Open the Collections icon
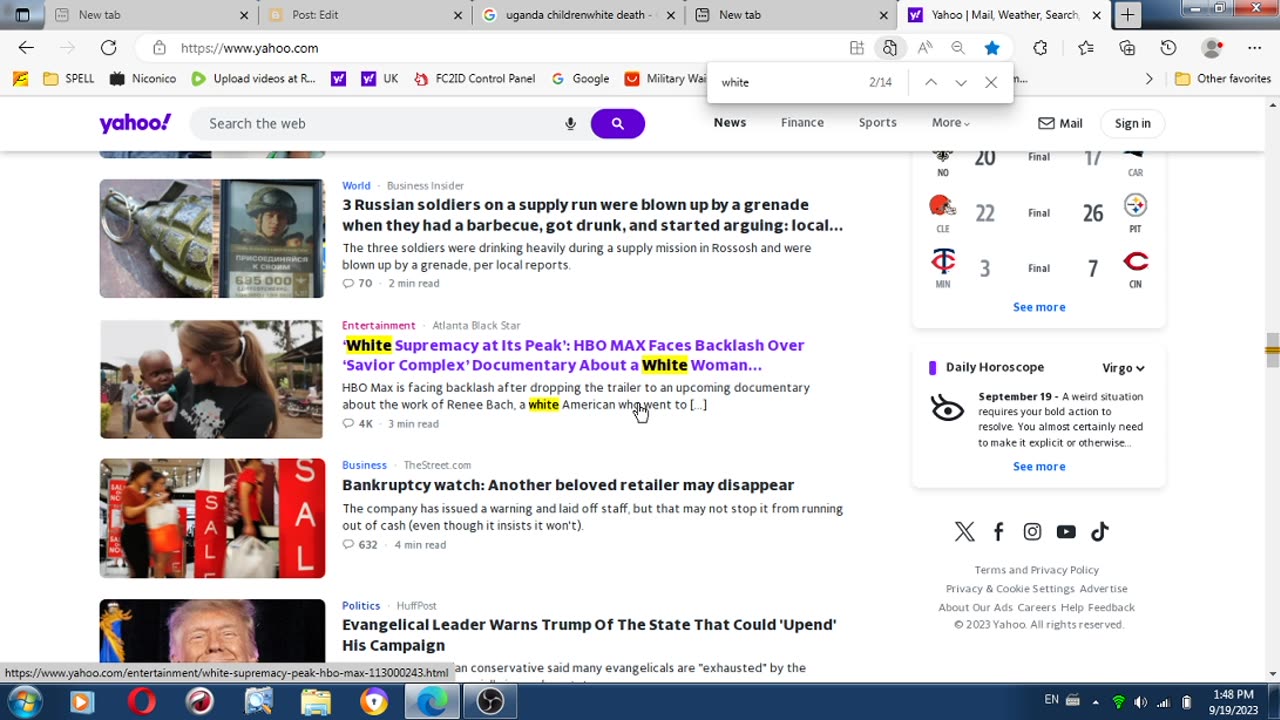Screen dimensions: 1280x720 (x=1127, y=48)
